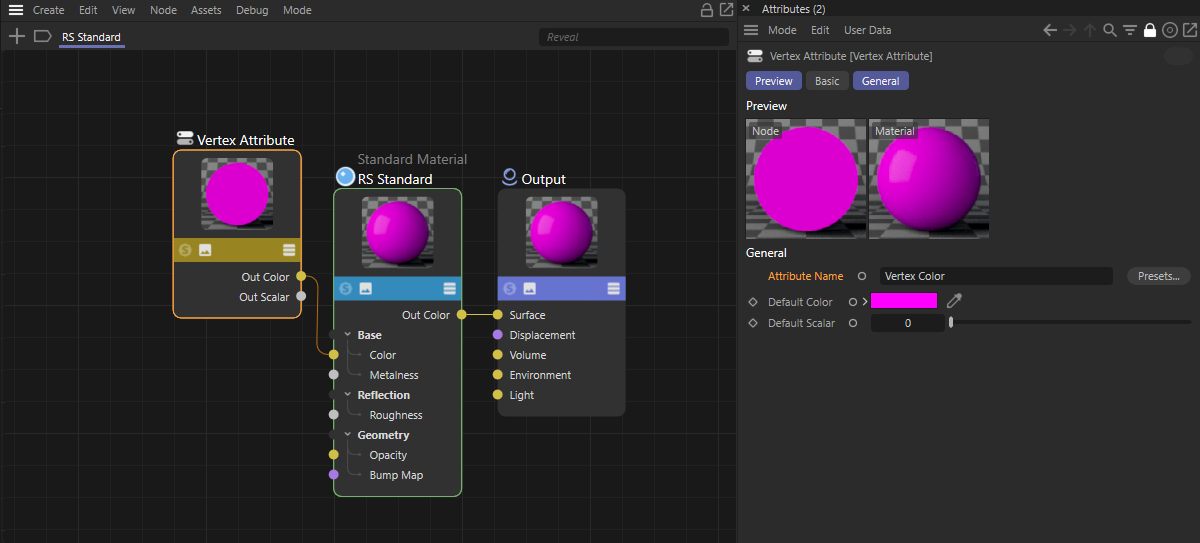Toggle the Default Color keyframe diamond
The height and width of the screenshot is (543, 1200).
point(753,302)
